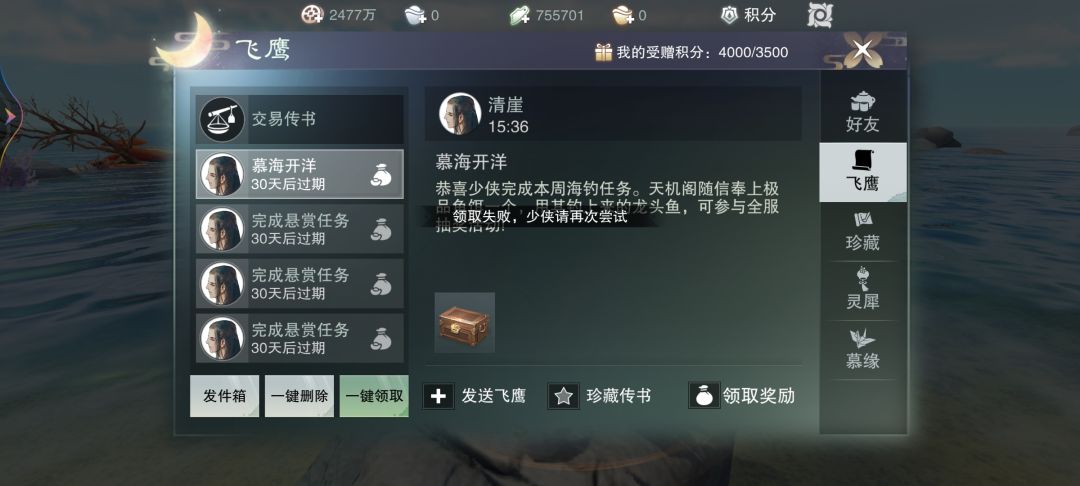
Task: Select the first 完成悬赏任务 mail
Action: point(300,229)
